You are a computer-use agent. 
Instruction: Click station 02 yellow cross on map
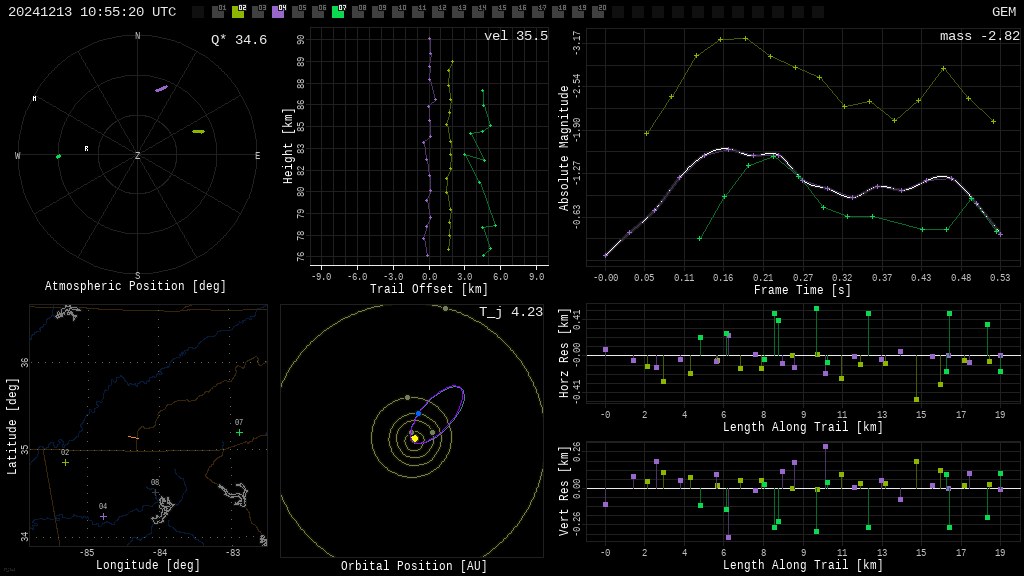point(65,462)
